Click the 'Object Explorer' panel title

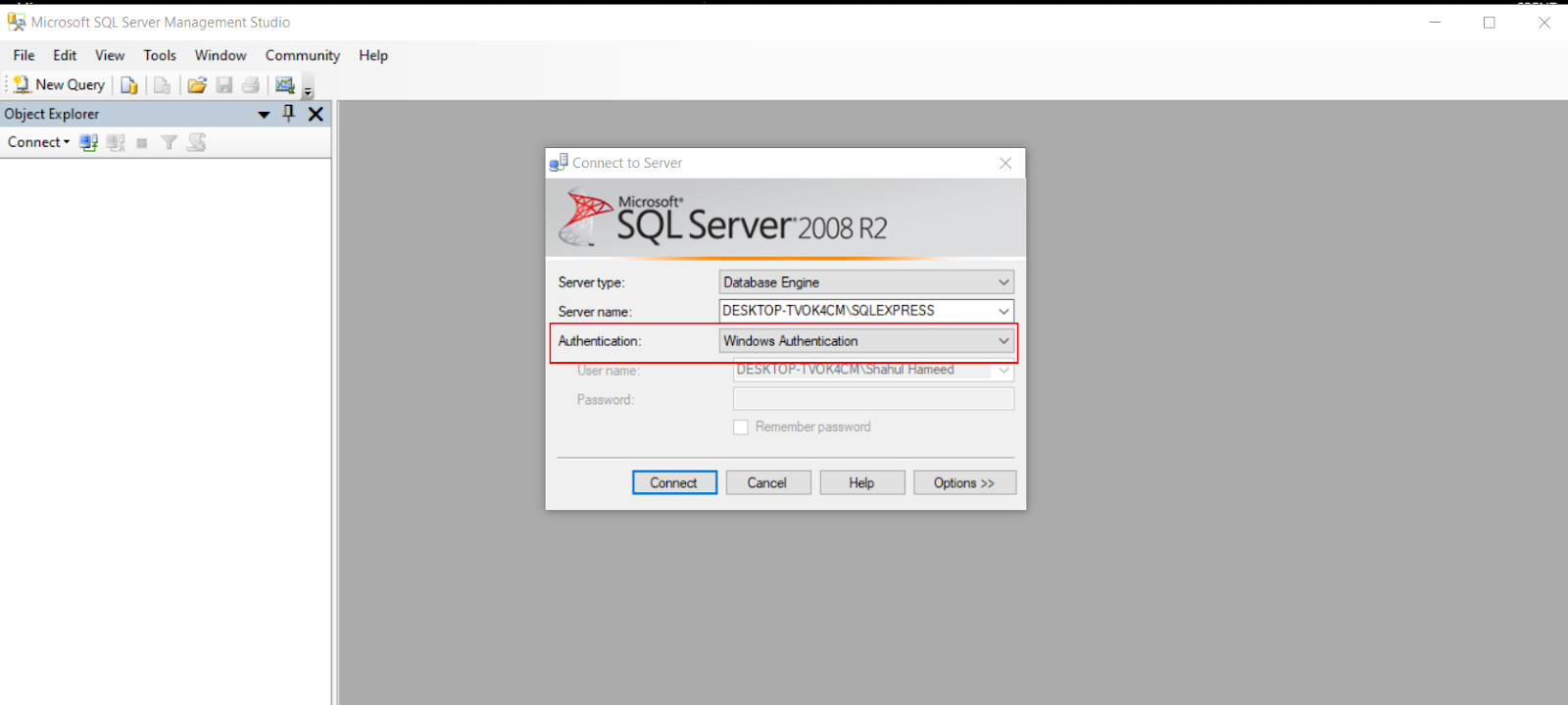point(52,114)
